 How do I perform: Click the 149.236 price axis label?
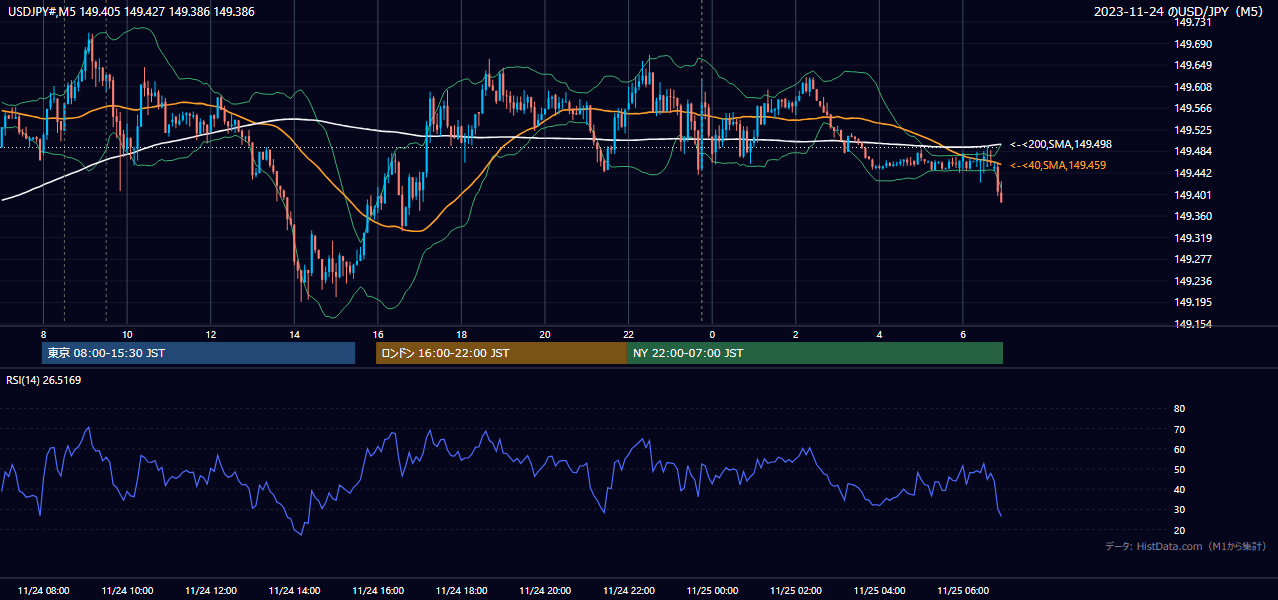pyautogui.click(x=1194, y=281)
